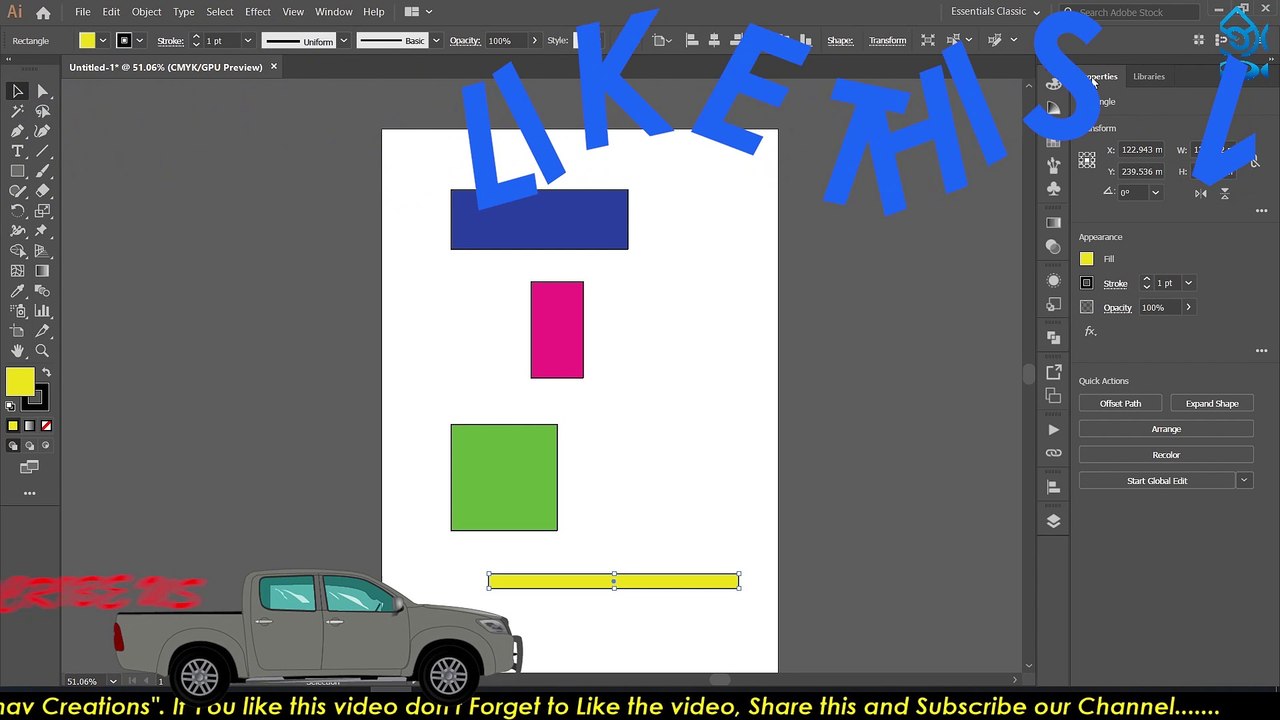This screenshot has height=720, width=1280.
Task: Select the Scale tool
Action: (x=42, y=211)
